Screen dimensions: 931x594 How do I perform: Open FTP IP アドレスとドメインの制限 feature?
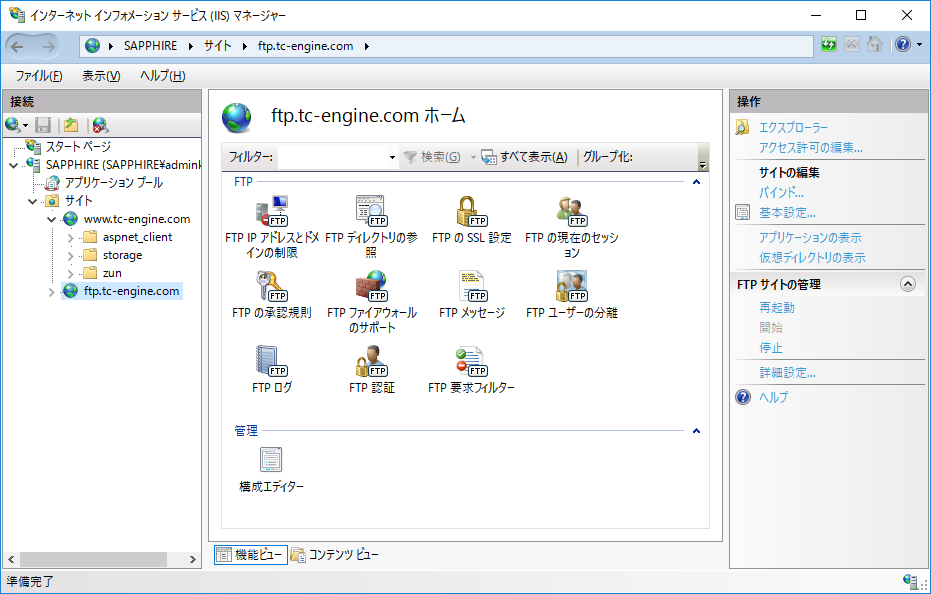click(272, 227)
